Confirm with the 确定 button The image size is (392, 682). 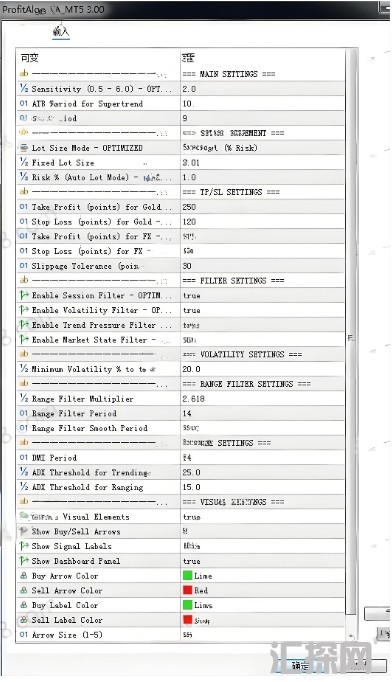[x=301, y=665]
